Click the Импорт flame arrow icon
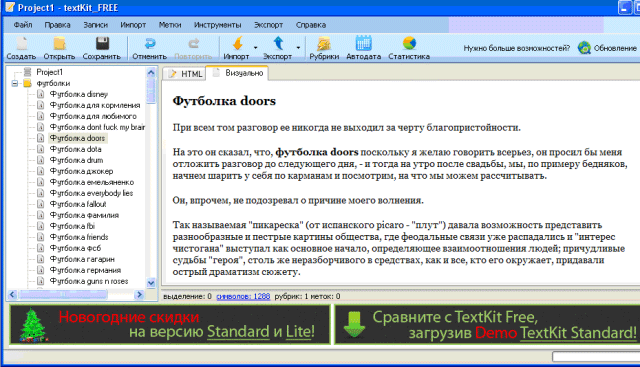The image size is (640, 367). point(238,43)
